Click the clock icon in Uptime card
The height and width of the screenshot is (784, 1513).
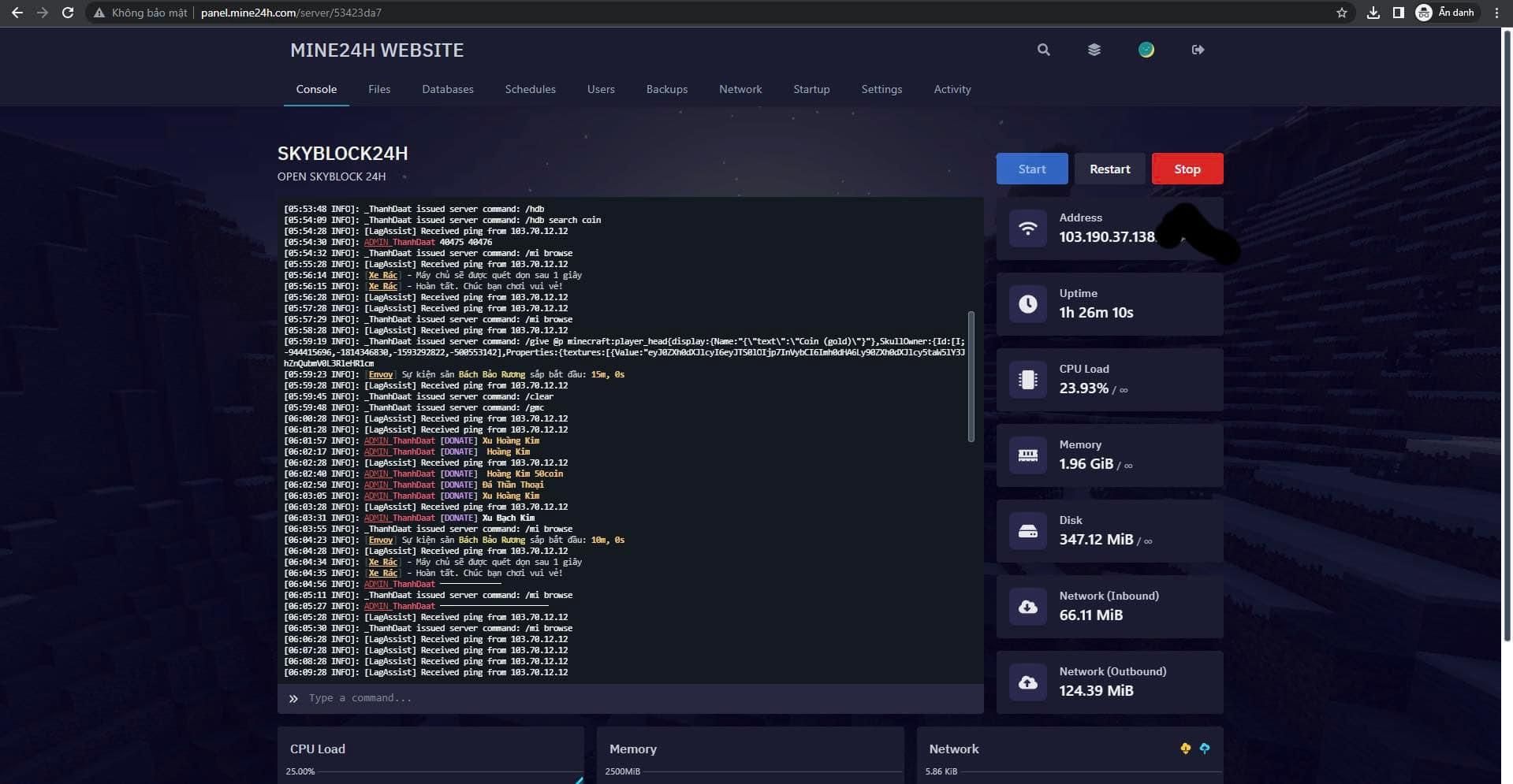[x=1028, y=304]
